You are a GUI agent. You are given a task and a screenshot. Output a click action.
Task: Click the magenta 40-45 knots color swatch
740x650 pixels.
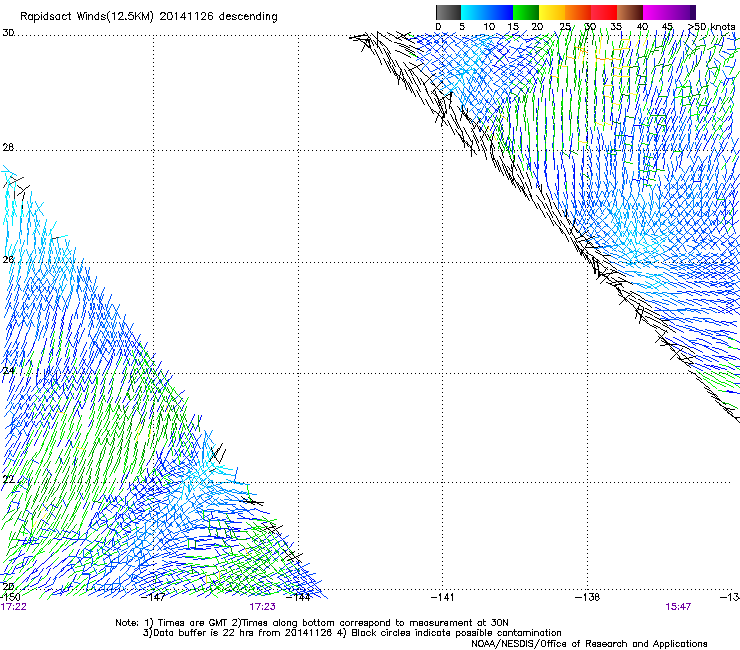[x=656, y=12]
